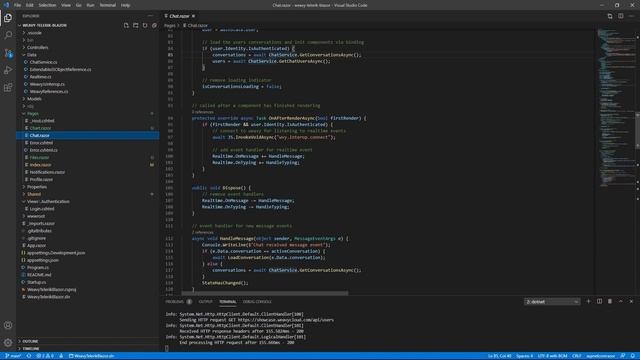Expand the Models folder

point(34,99)
